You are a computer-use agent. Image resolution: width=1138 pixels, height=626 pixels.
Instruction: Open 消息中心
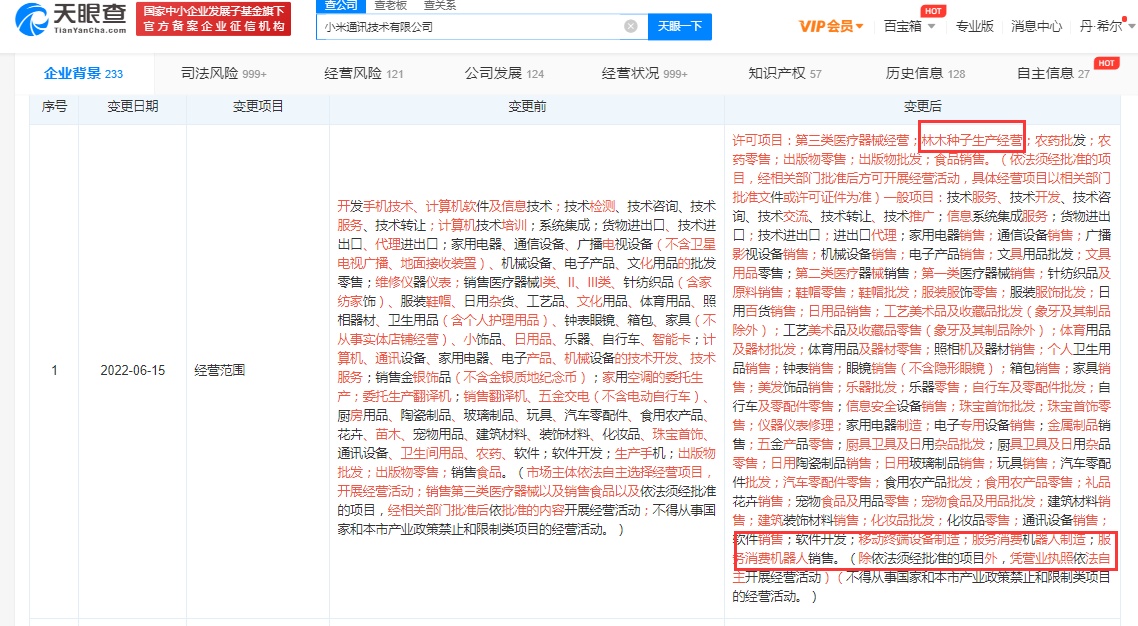point(1036,26)
